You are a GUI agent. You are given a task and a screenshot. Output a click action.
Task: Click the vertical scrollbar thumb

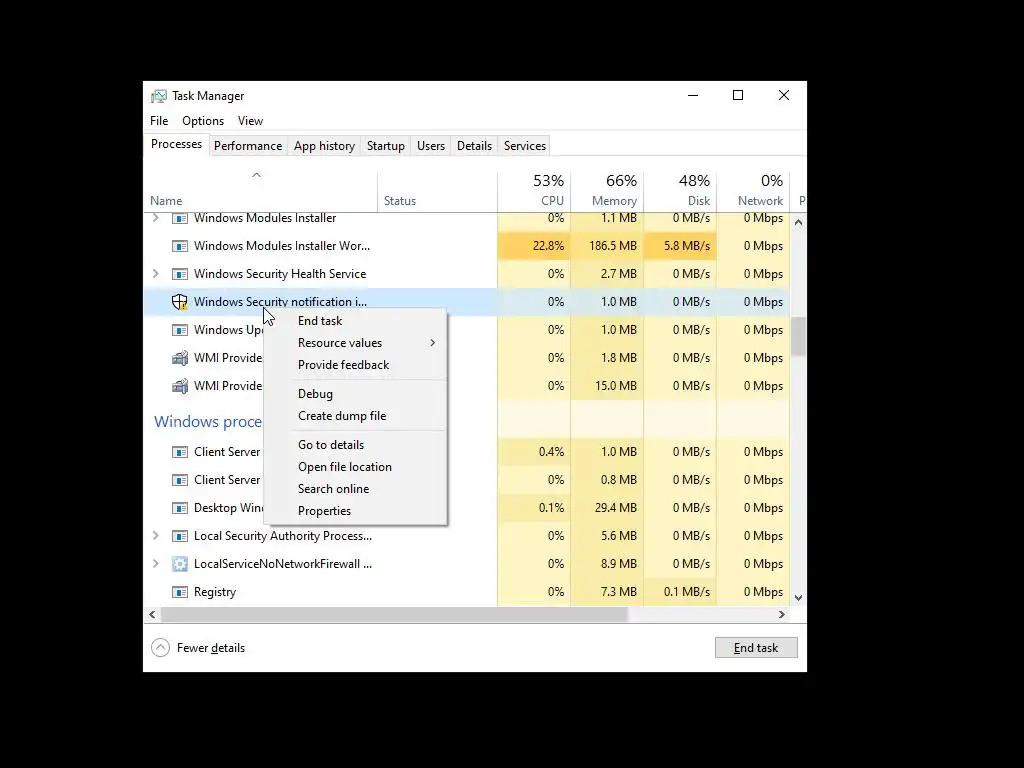point(798,336)
